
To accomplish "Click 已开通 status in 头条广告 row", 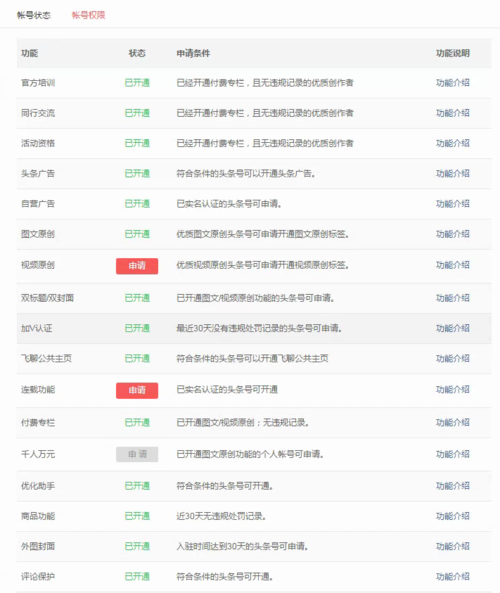I will click(137, 174).
